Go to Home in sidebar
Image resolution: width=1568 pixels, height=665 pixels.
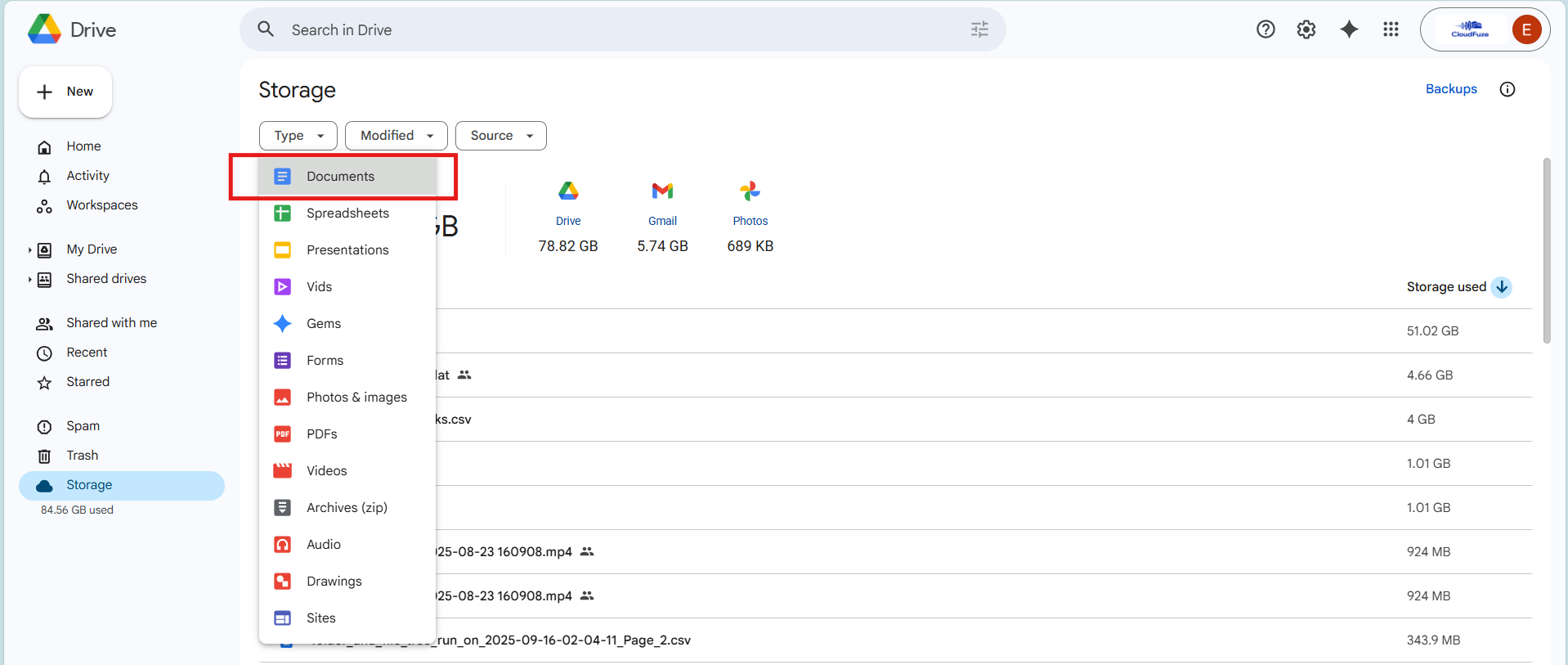click(x=122, y=146)
